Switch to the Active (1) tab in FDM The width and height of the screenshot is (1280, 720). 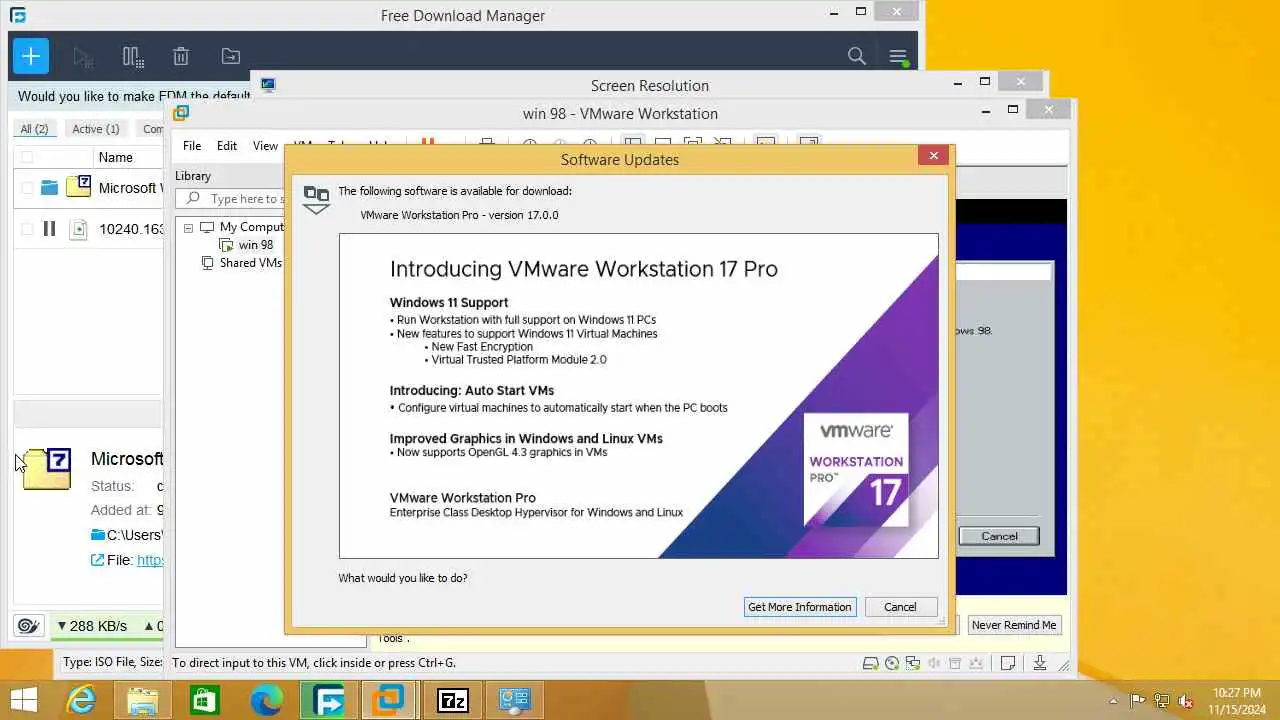(x=96, y=129)
